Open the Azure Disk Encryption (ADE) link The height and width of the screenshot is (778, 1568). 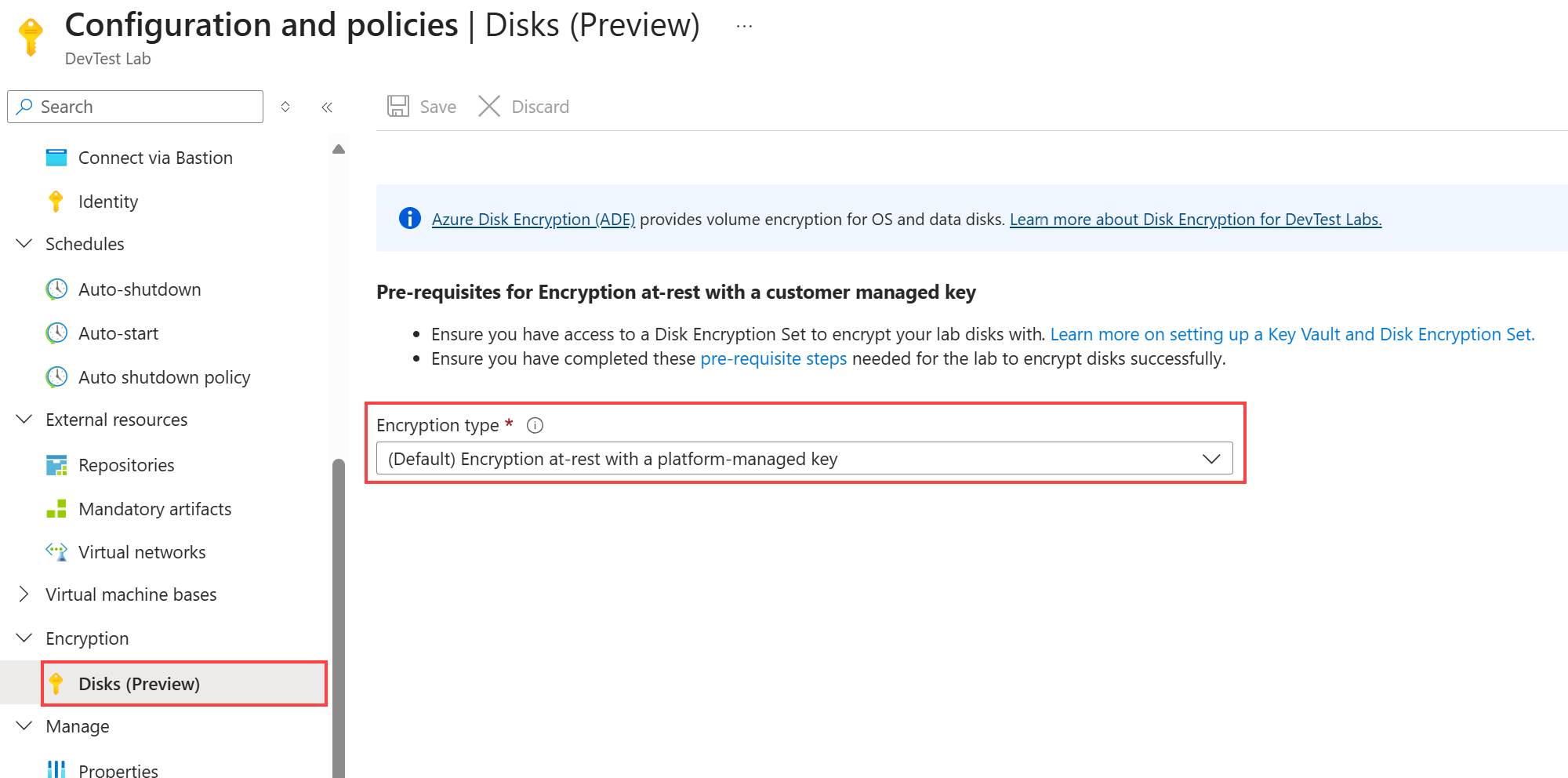533,220
